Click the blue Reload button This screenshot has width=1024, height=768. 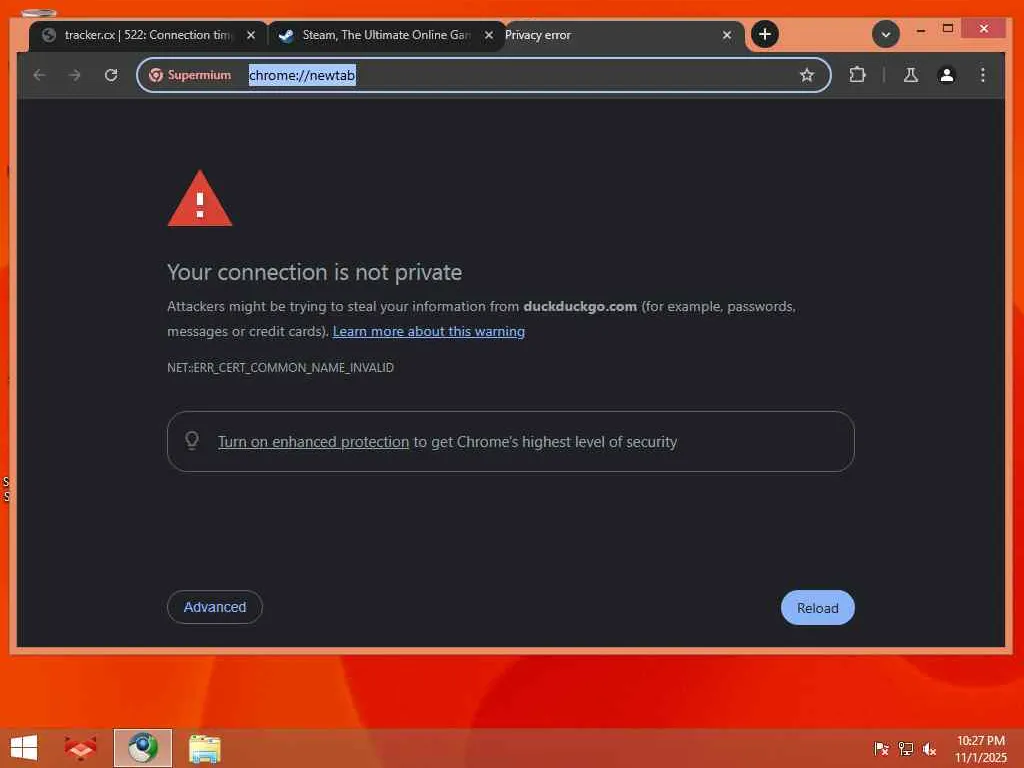point(818,608)
